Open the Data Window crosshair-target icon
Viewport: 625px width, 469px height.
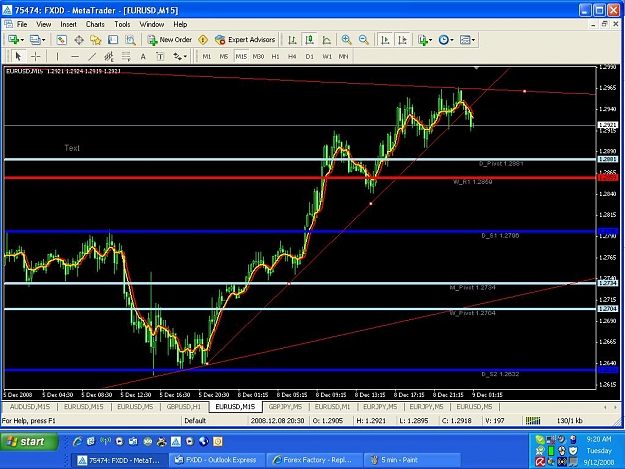tap(79, 40)
